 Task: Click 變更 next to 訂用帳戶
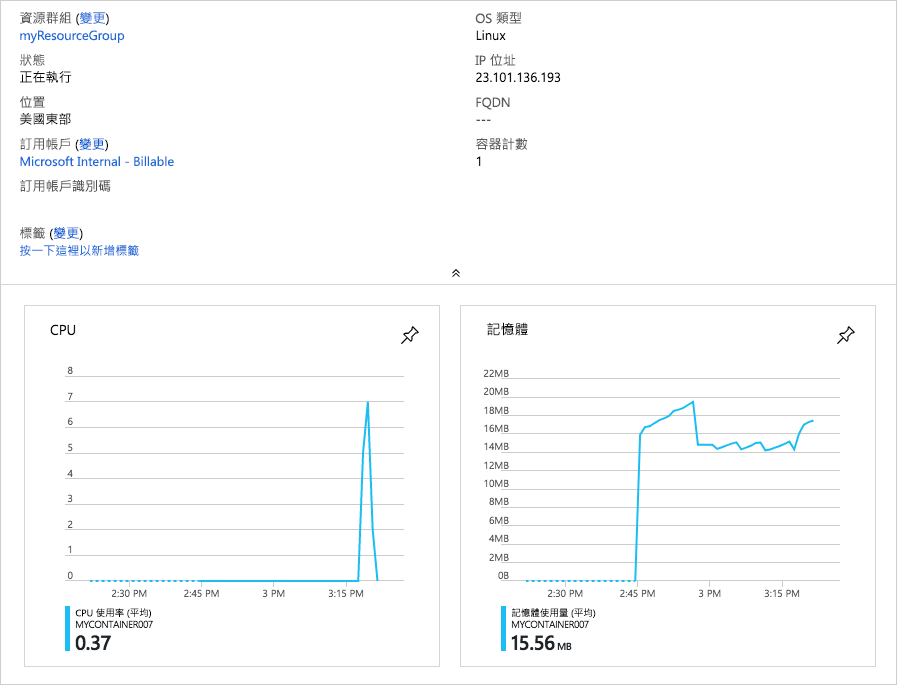92,144
